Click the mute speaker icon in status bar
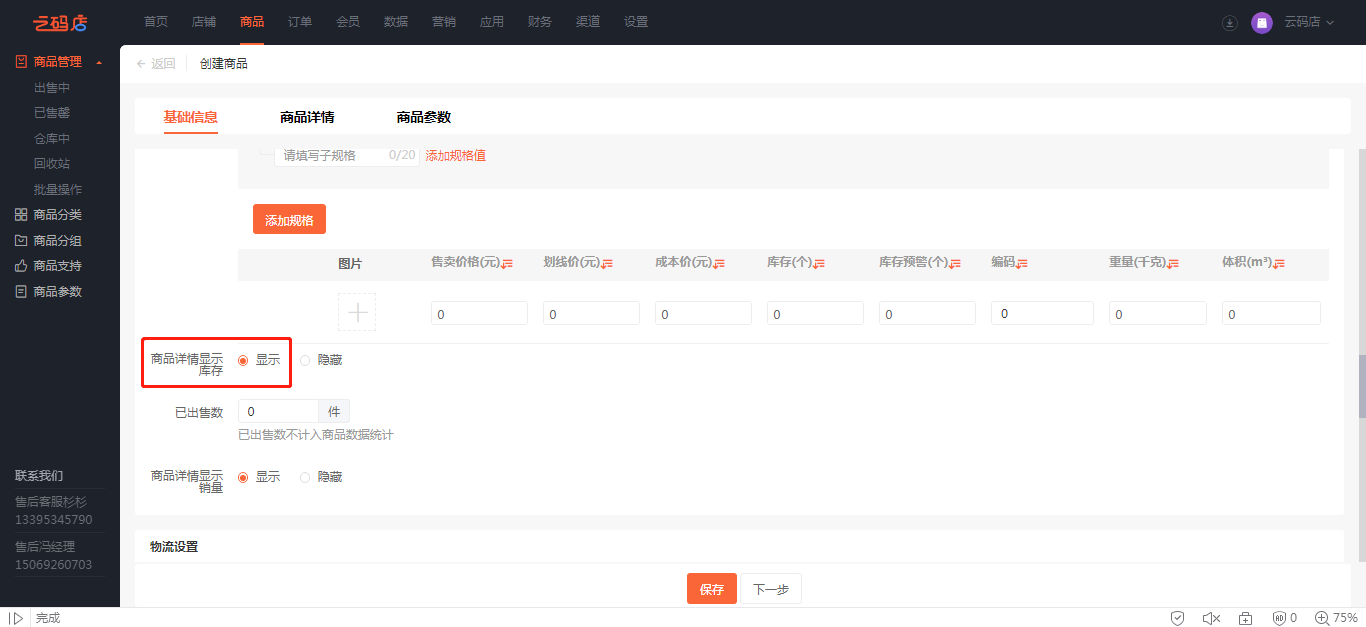 (1211, 618)
